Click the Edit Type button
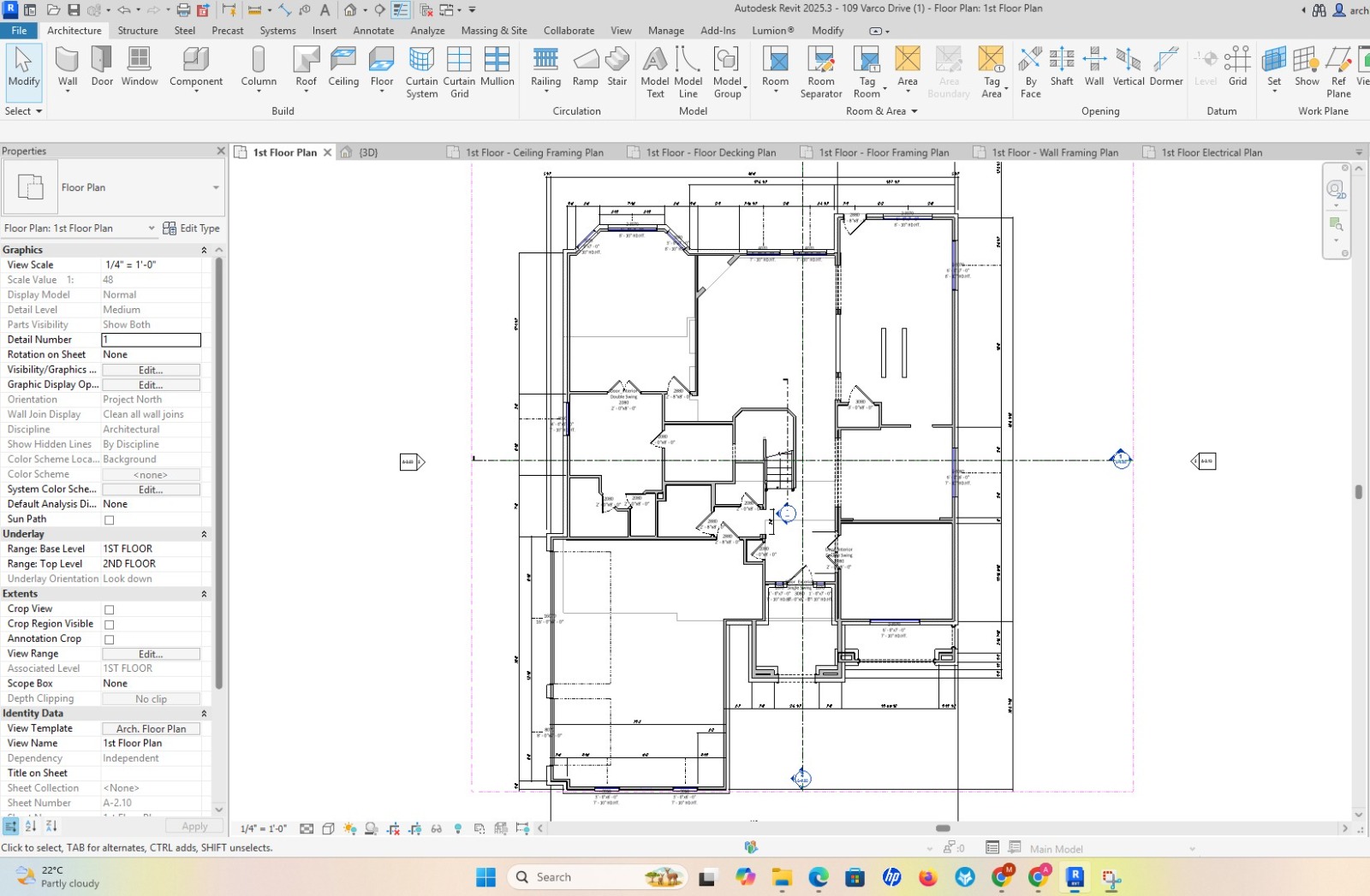1370x896 pixels. click(191, 228)
